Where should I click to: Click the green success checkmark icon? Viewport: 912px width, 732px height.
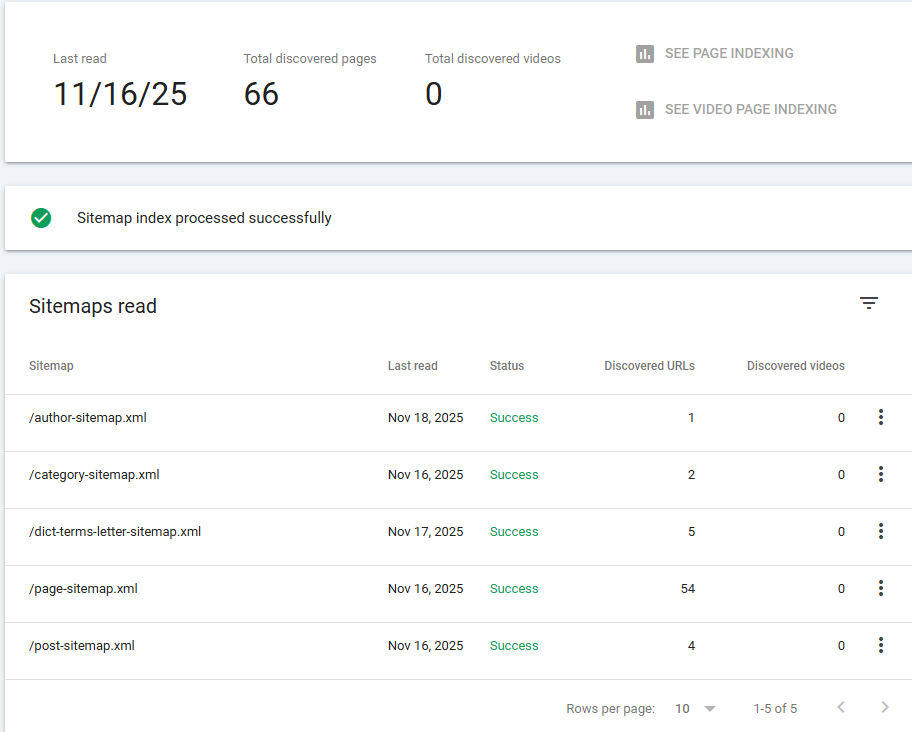[41, 218]
